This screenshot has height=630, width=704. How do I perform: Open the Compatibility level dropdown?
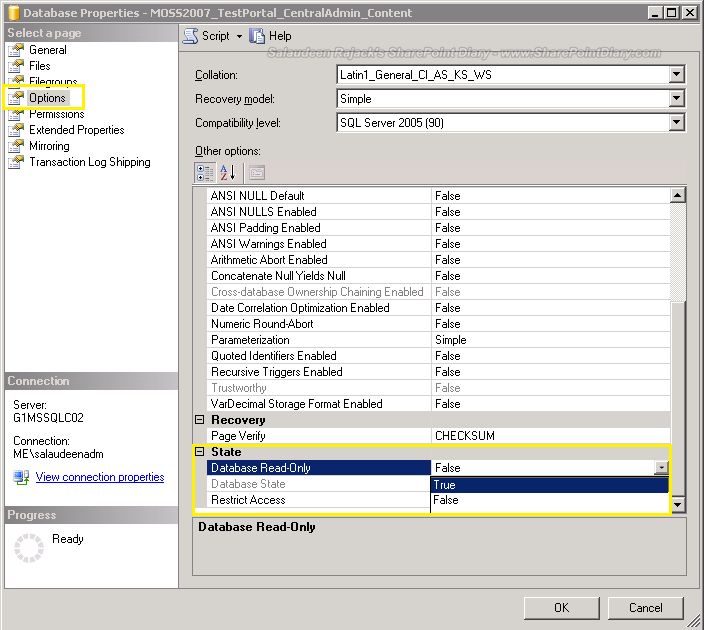(x=676, y=122)
